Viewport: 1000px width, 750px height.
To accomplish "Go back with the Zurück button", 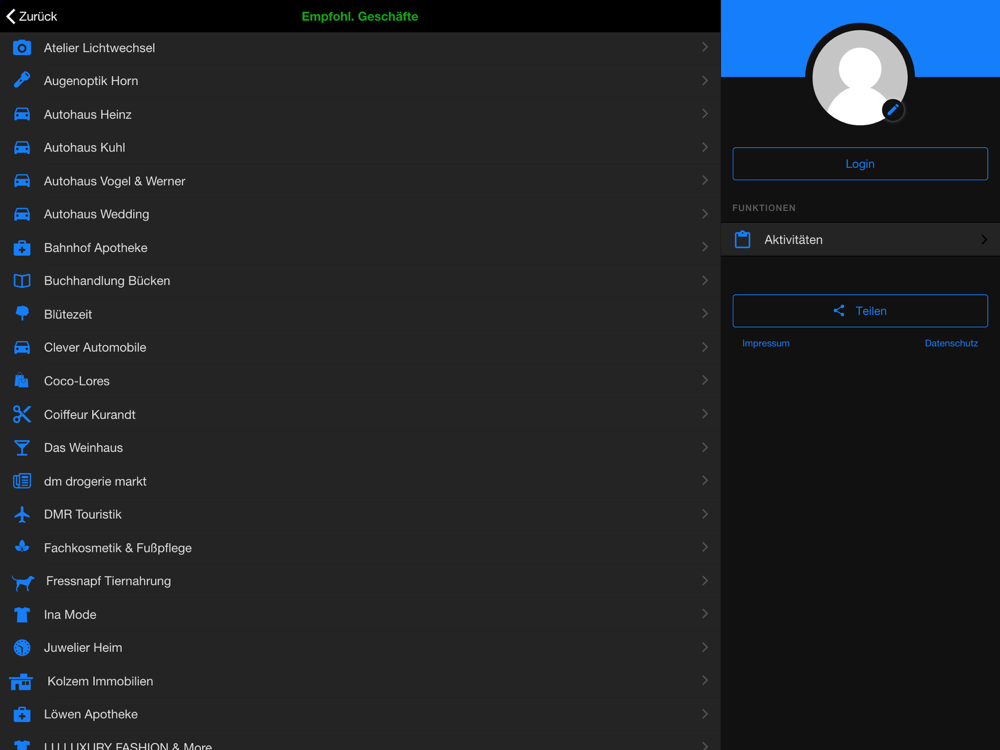I will point(32,17).
